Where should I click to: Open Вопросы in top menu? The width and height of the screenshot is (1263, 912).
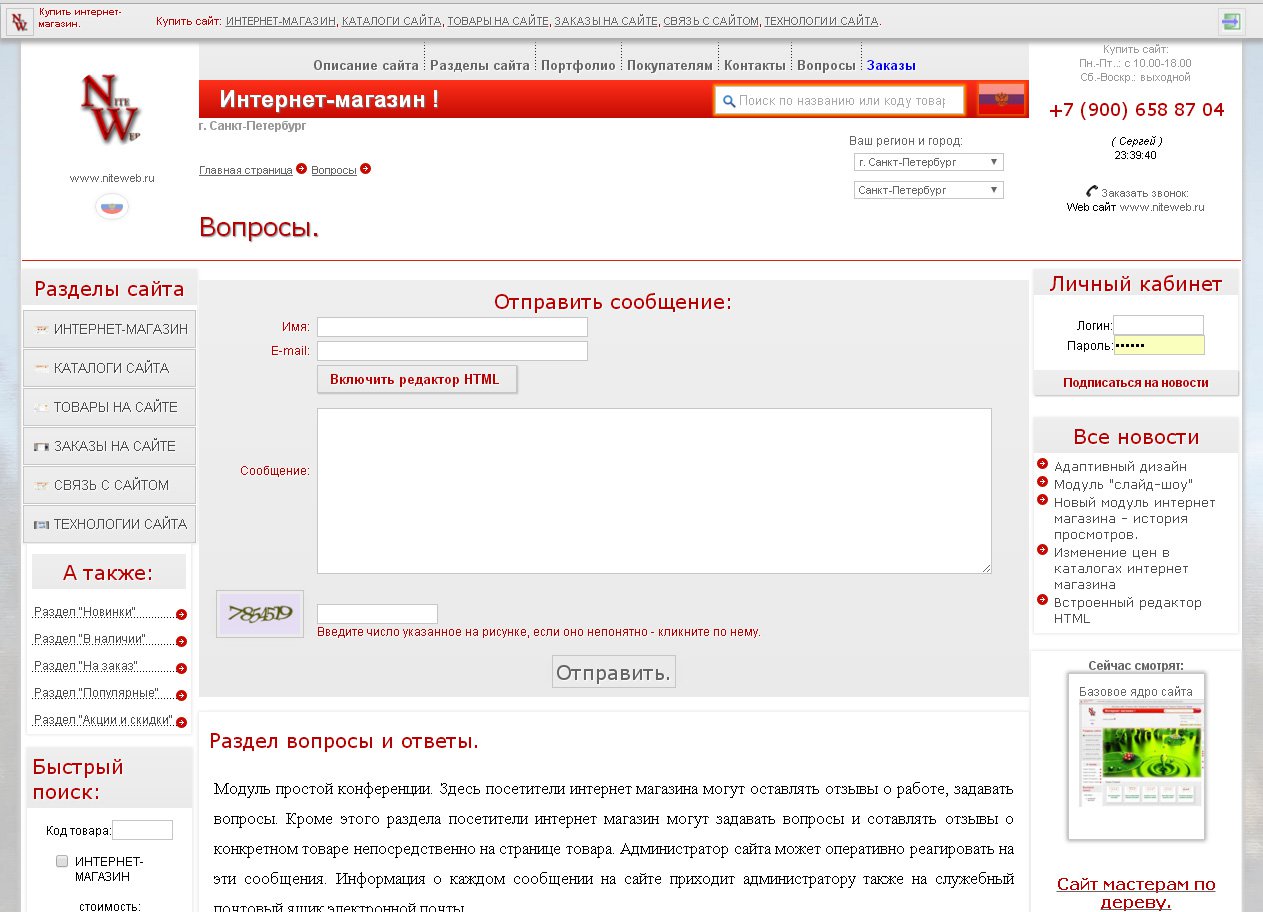coord(826,65)
